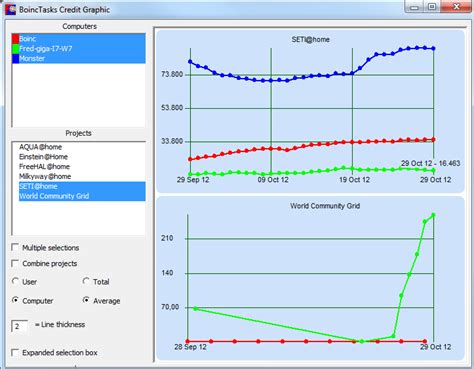Viewport: 474px width, 369px height.
Task: Click the BoincTasks app icon in title bar
Action: tap(10, 9)
